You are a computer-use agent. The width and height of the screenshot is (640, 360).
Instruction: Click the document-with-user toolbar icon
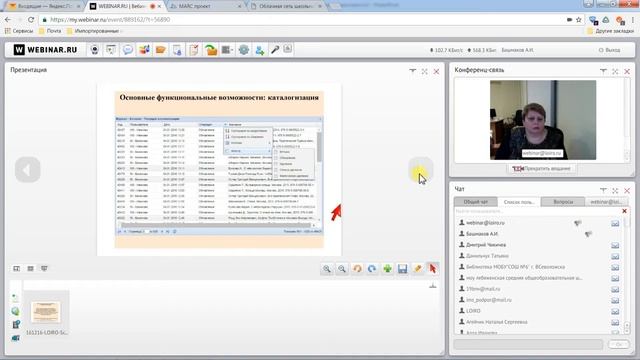click(x=177, y=50)
